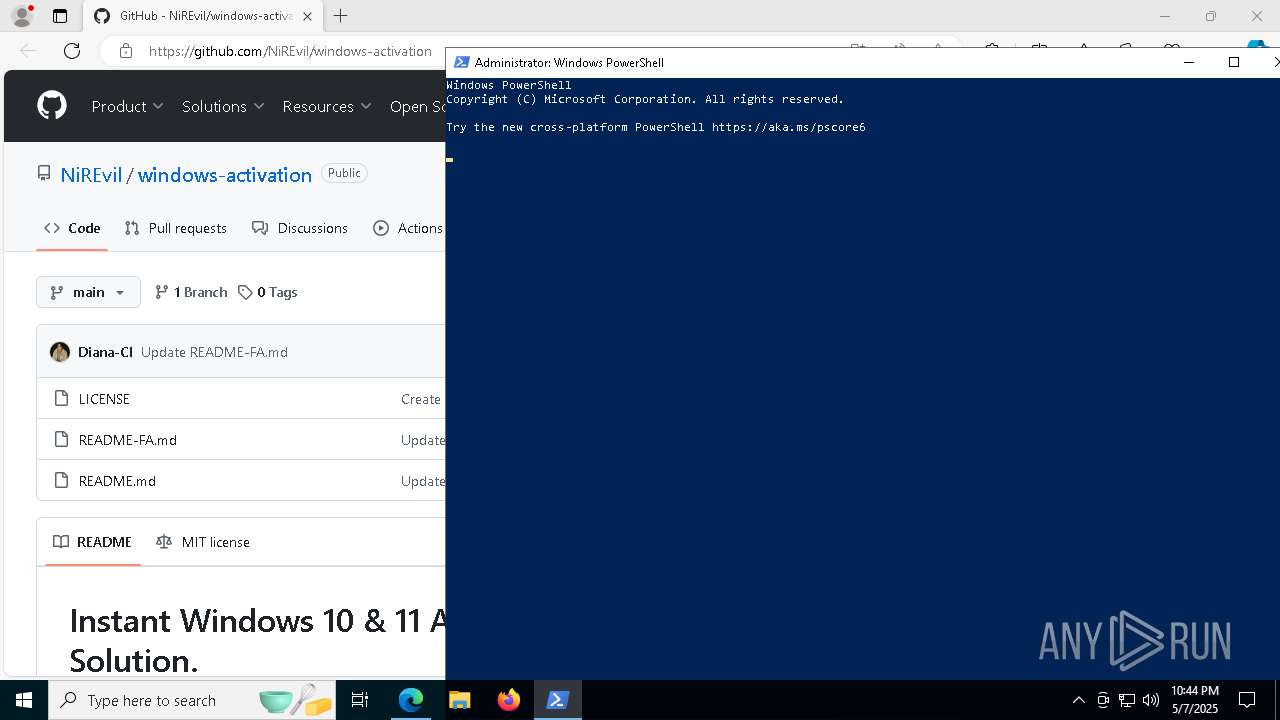Open the windows-activation repository link

coord(225,175)
